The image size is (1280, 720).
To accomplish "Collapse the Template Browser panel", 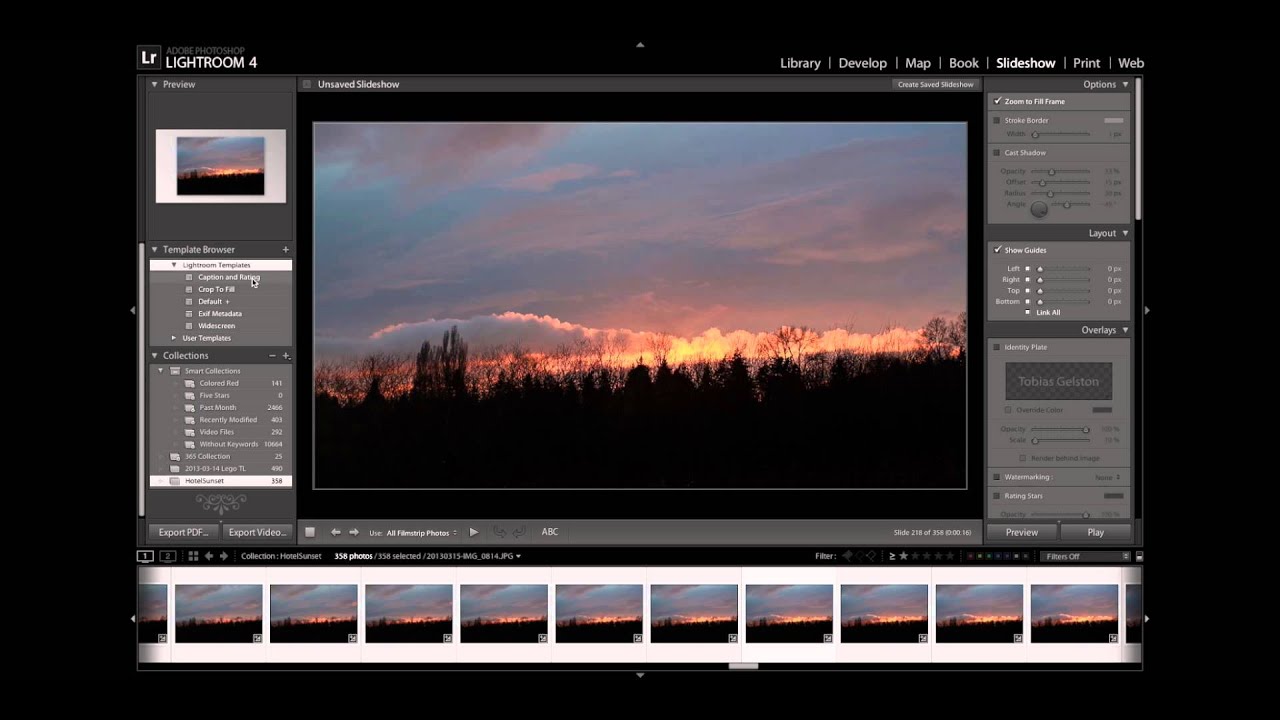I will 154,249.
